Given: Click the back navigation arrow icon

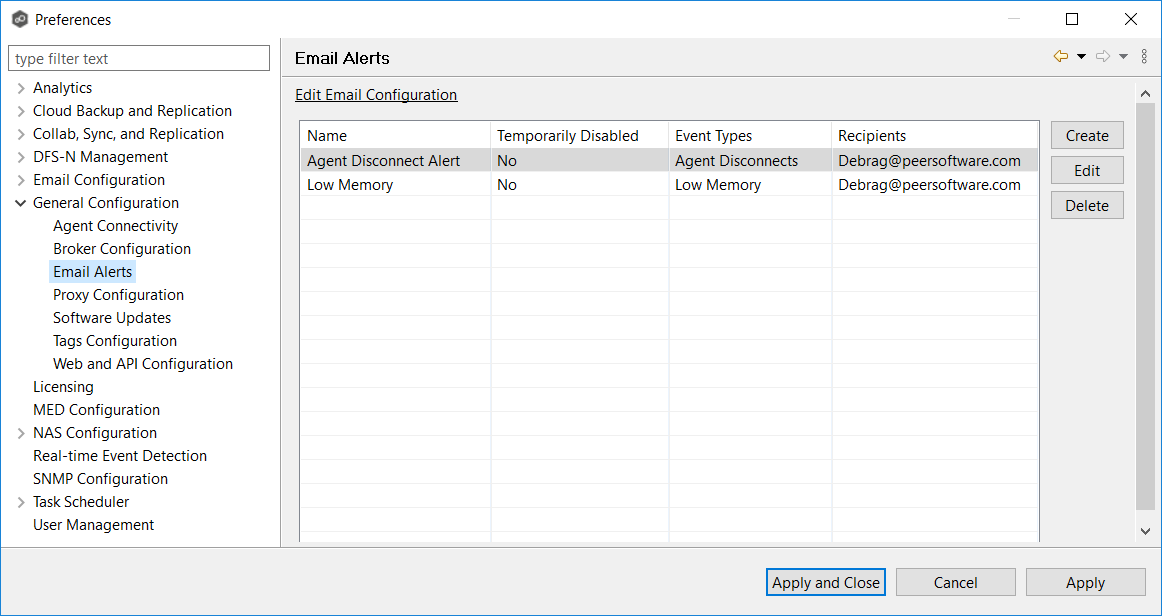Looking at the screenshot, I should pos(1061,57).
